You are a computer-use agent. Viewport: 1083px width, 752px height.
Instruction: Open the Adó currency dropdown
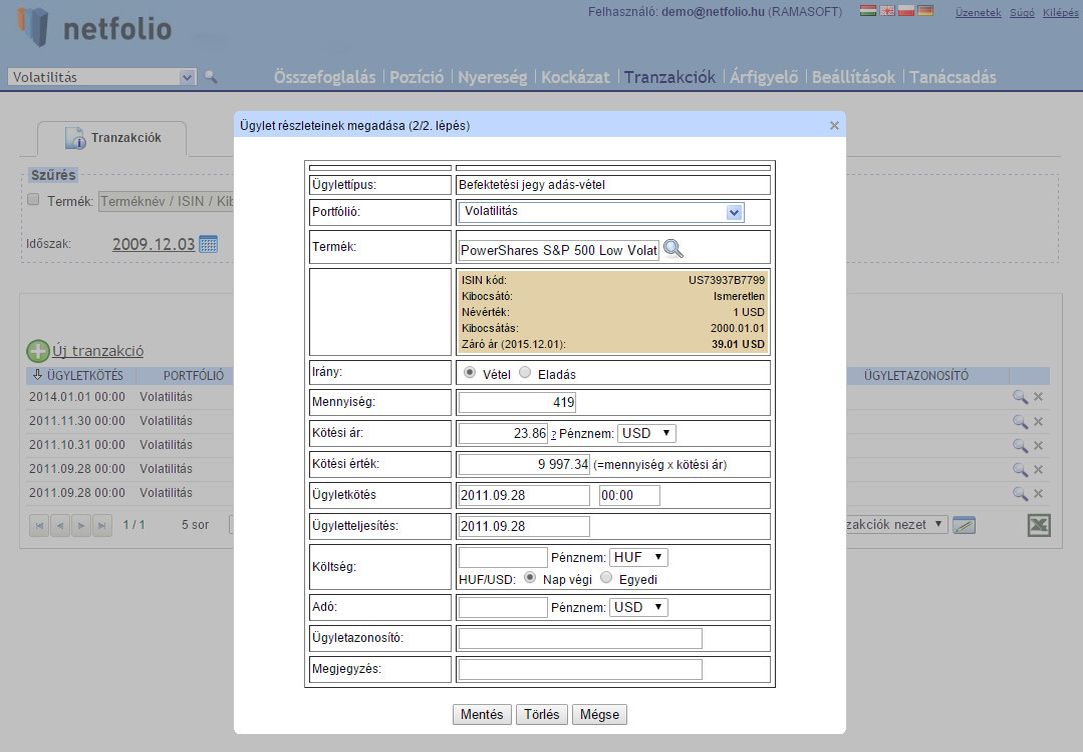pos(638,608)
